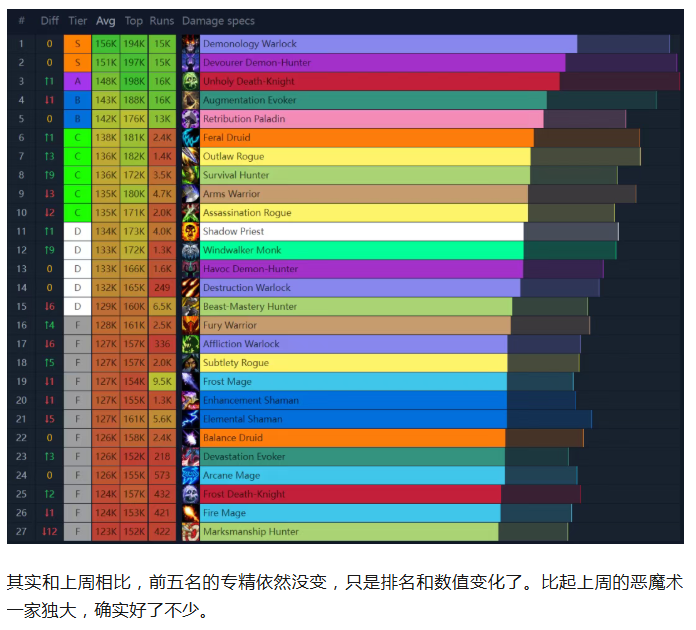Click the Augmentation Evoker spec icon
The image size is (696, 630).
[x=190, y=100]
